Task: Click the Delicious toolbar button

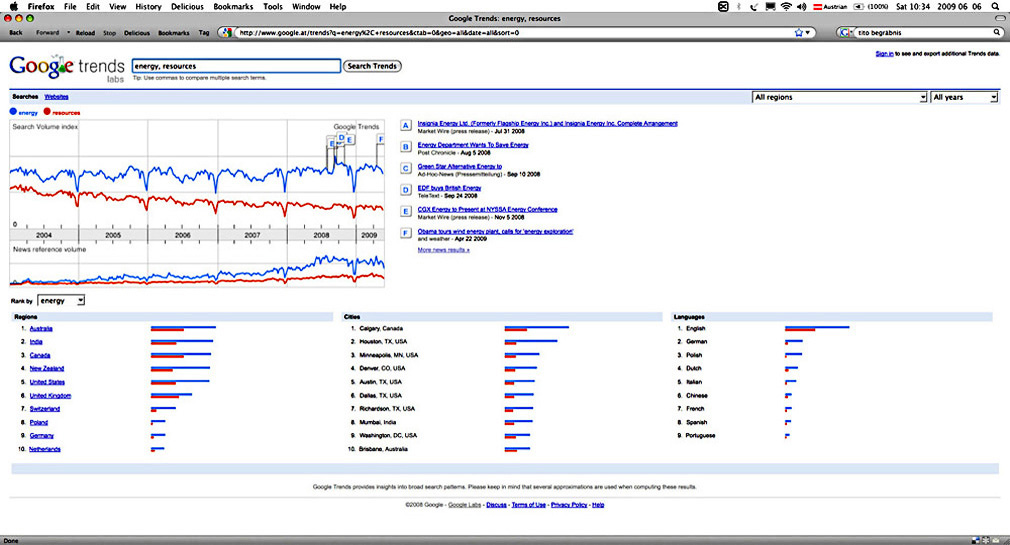Action: 137,33
